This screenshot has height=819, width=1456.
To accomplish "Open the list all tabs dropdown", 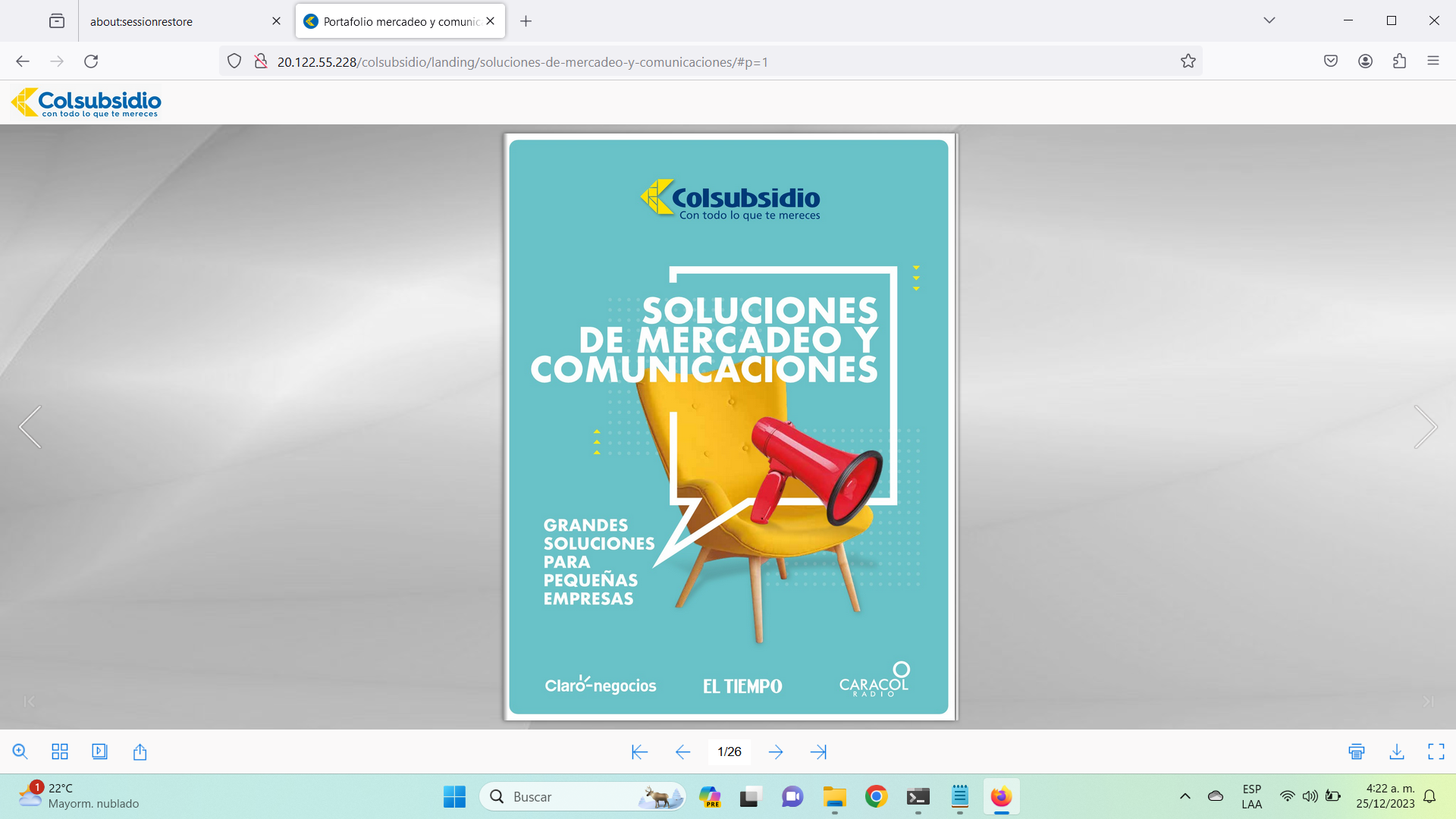I will (1269, 20).
